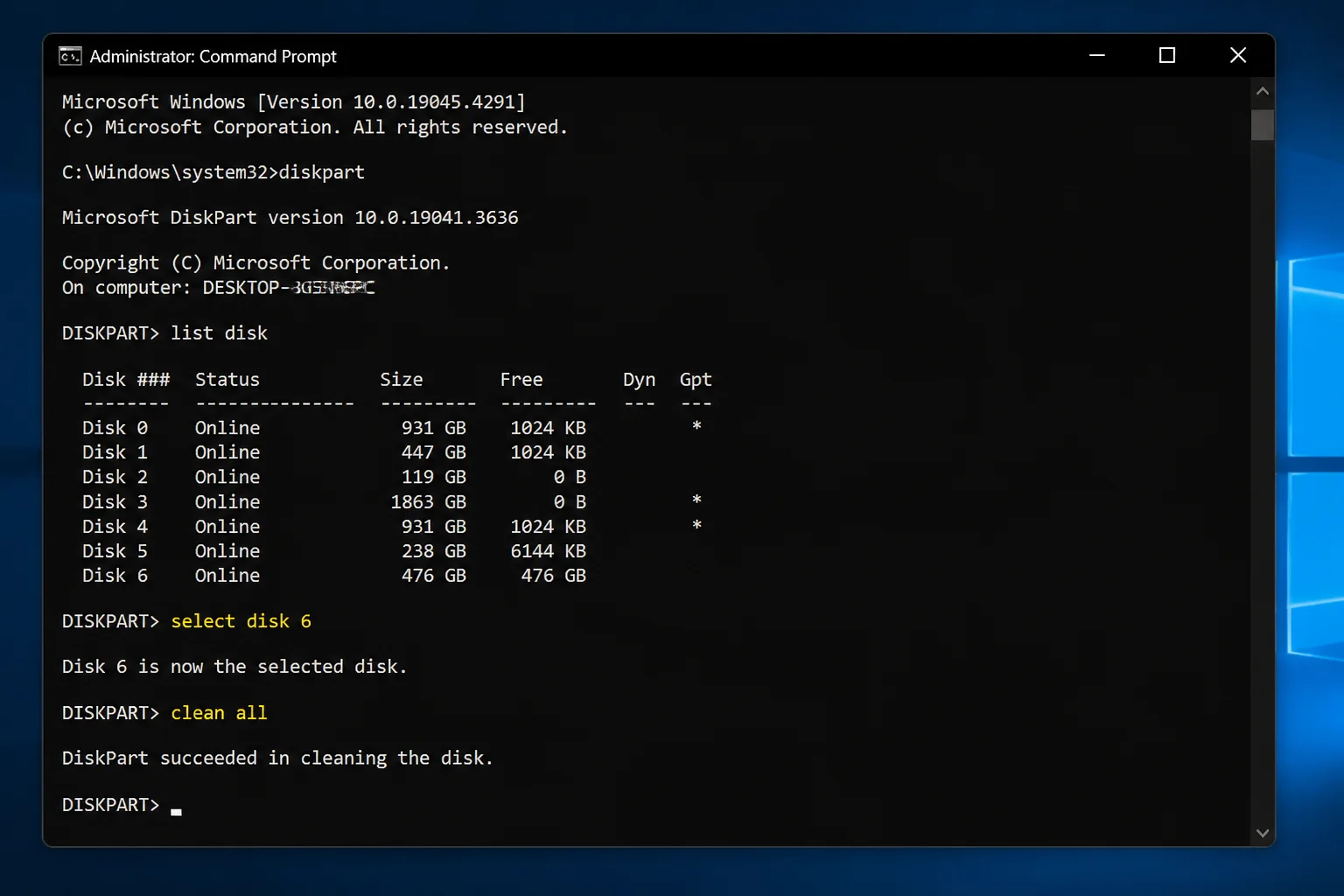
Task: Click the Size column header
Action: (402, 380)
